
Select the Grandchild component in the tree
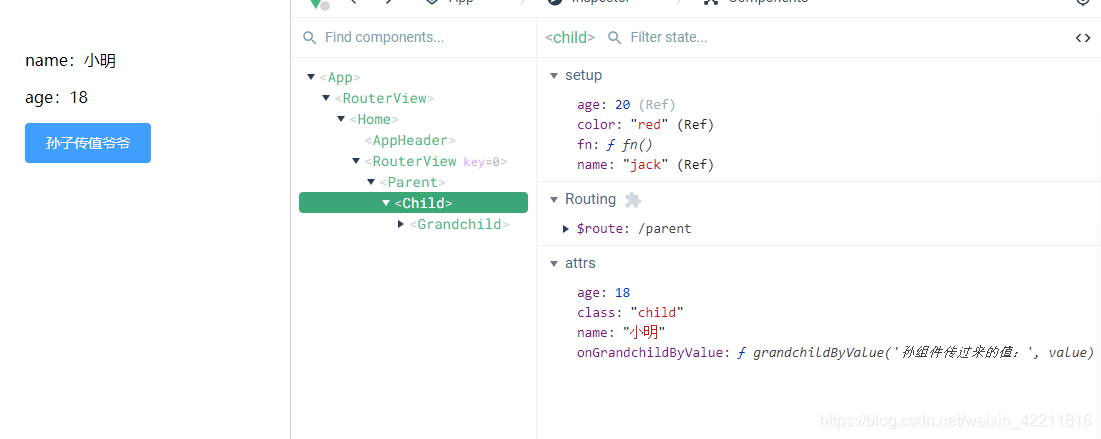459,224
